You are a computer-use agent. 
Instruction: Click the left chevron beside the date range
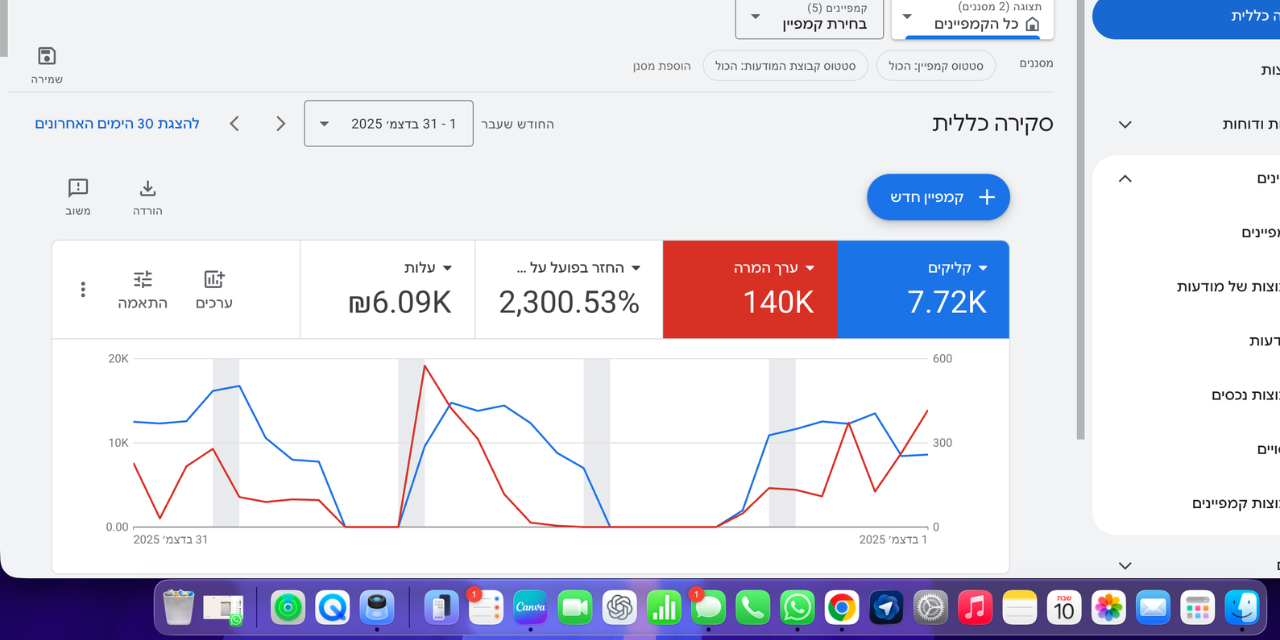[x=234, y=124]
